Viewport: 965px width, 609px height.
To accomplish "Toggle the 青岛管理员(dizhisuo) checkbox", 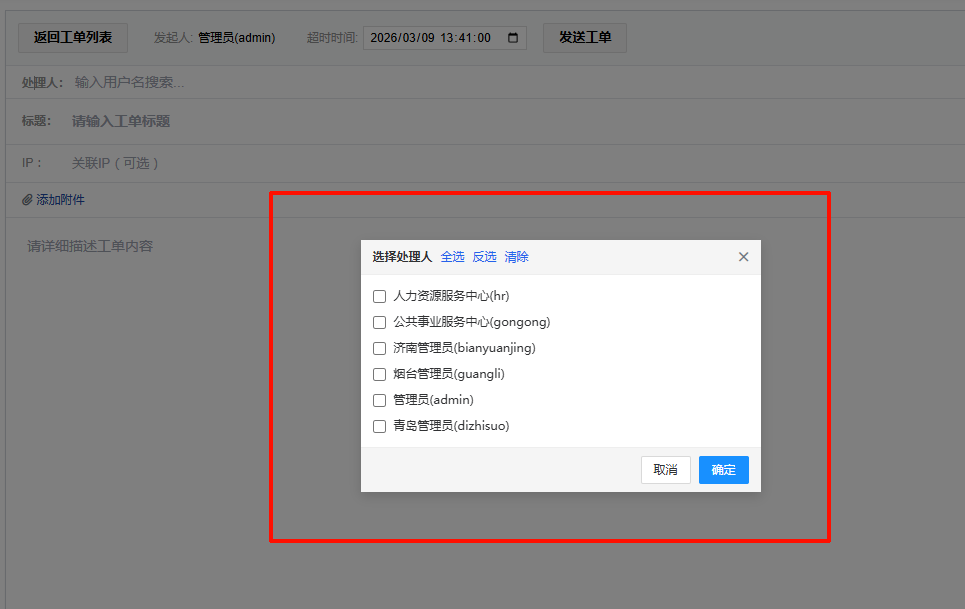I will click(x=379, y=426).
